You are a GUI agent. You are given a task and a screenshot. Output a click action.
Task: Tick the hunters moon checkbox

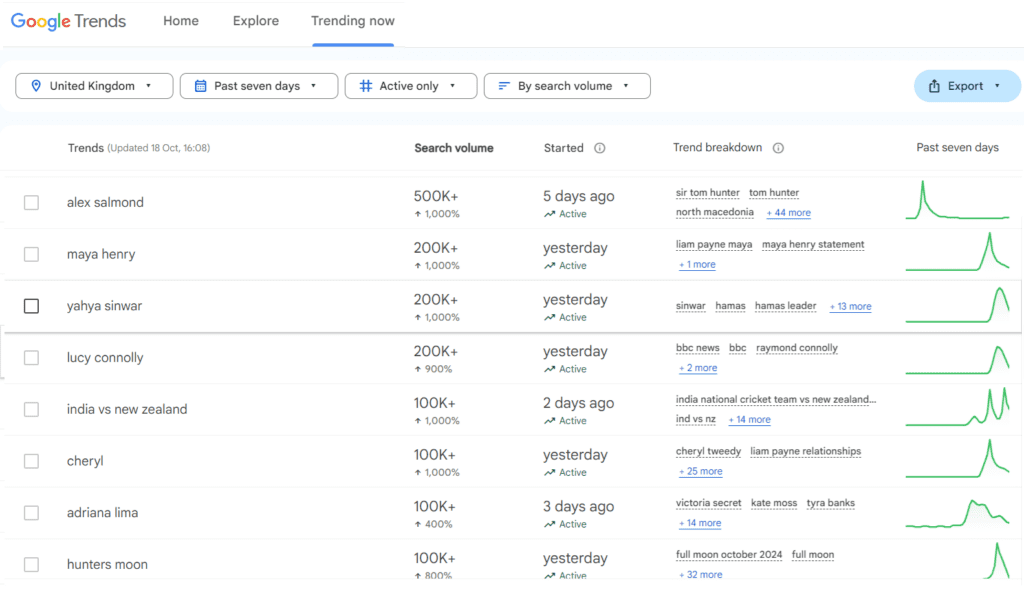click(31, 564)
